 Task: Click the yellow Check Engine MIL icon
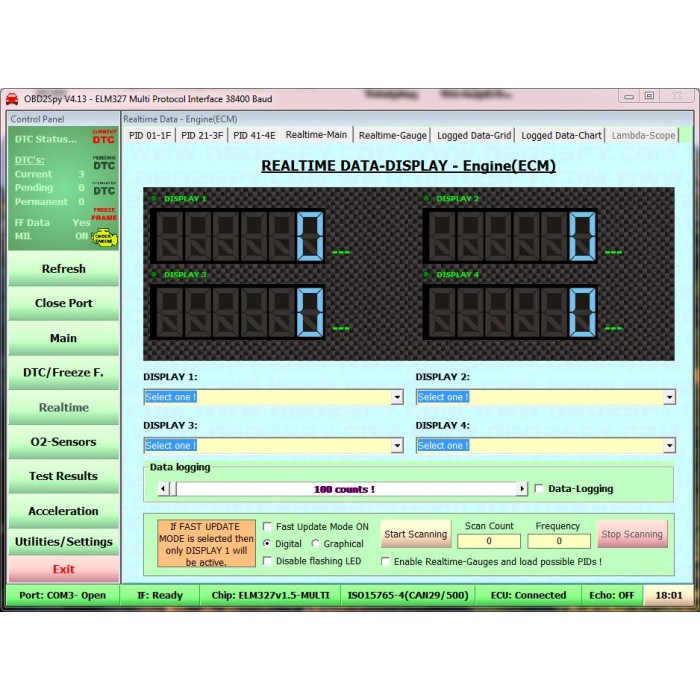[x=104, y=237]
